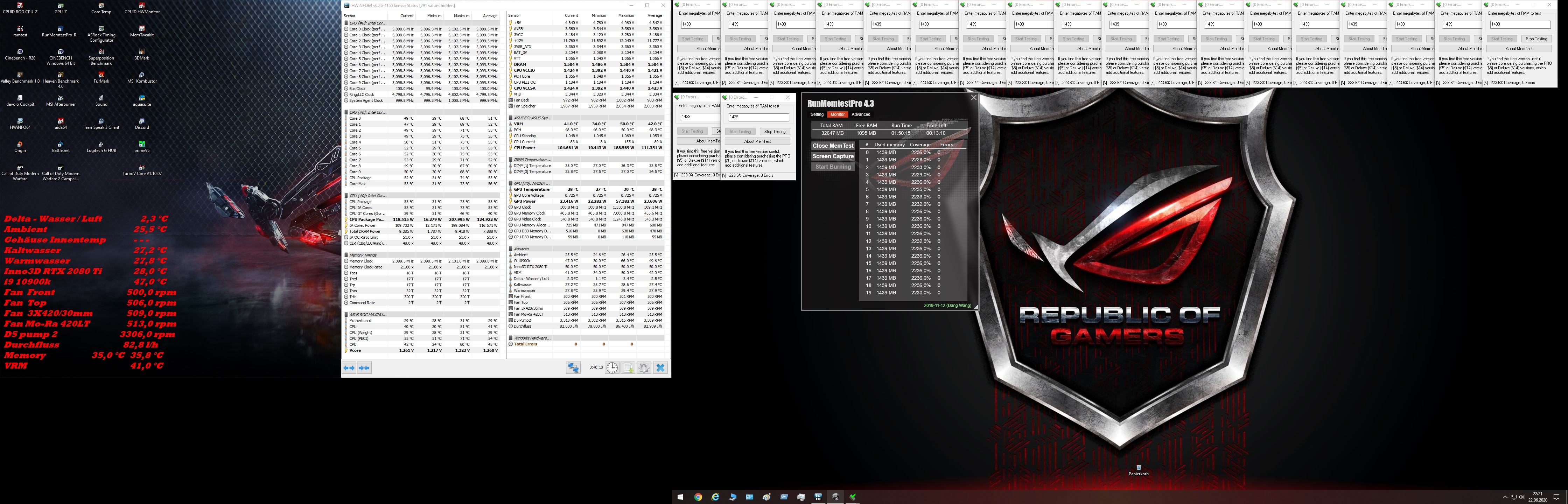Select the 3DMark desktop icon
The image size is (1568, 504).
point(142,54)
